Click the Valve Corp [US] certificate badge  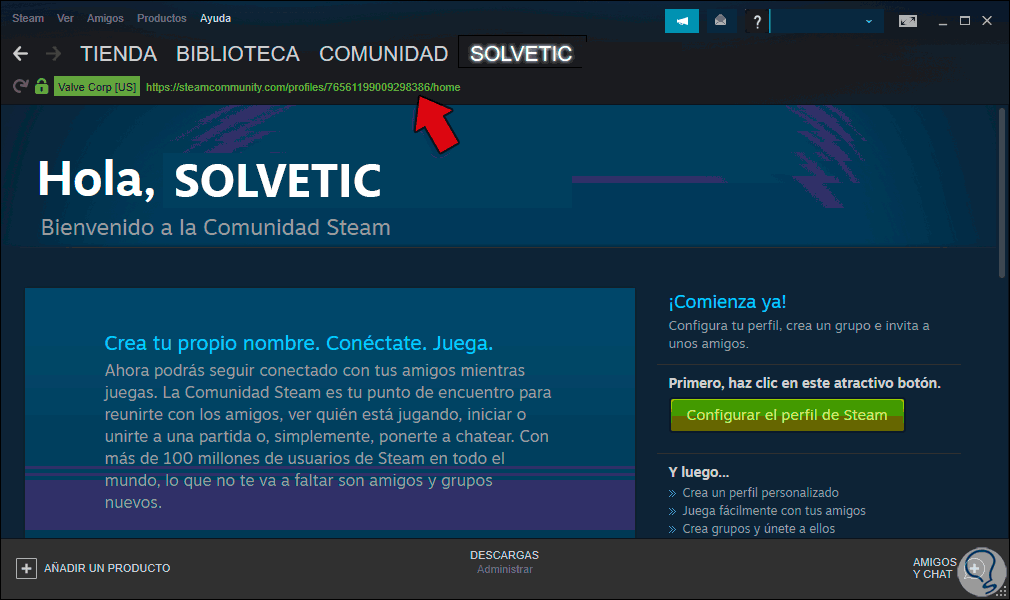coord(97,86)
